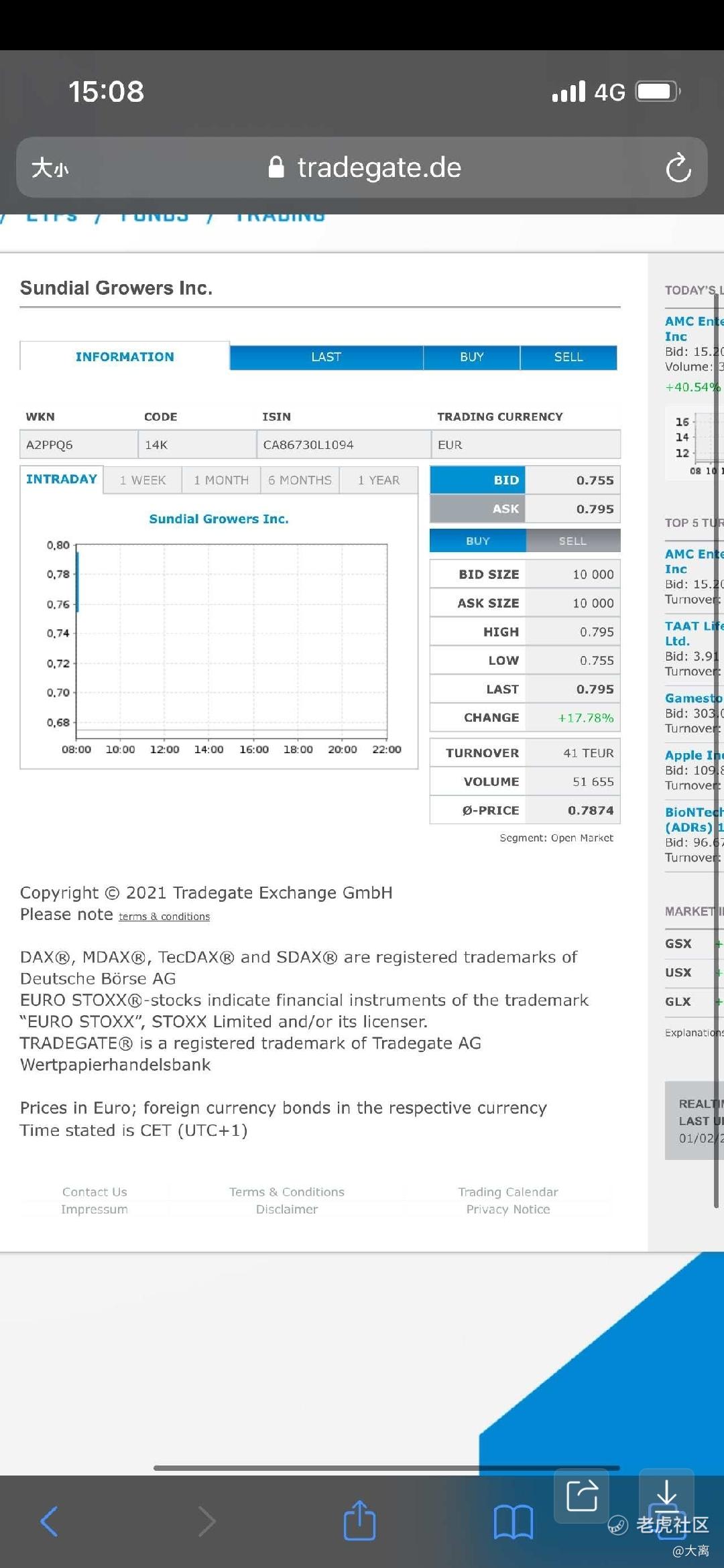724x1568 pixels.
Task: Click the USX market indicator row
Action: pos(694,972)
